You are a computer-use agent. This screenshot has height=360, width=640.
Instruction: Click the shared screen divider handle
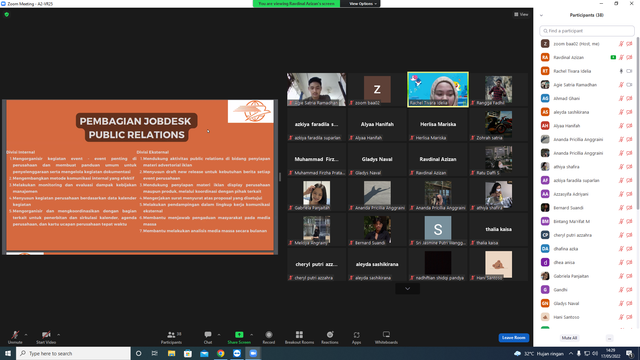click(x=280, y=177)
